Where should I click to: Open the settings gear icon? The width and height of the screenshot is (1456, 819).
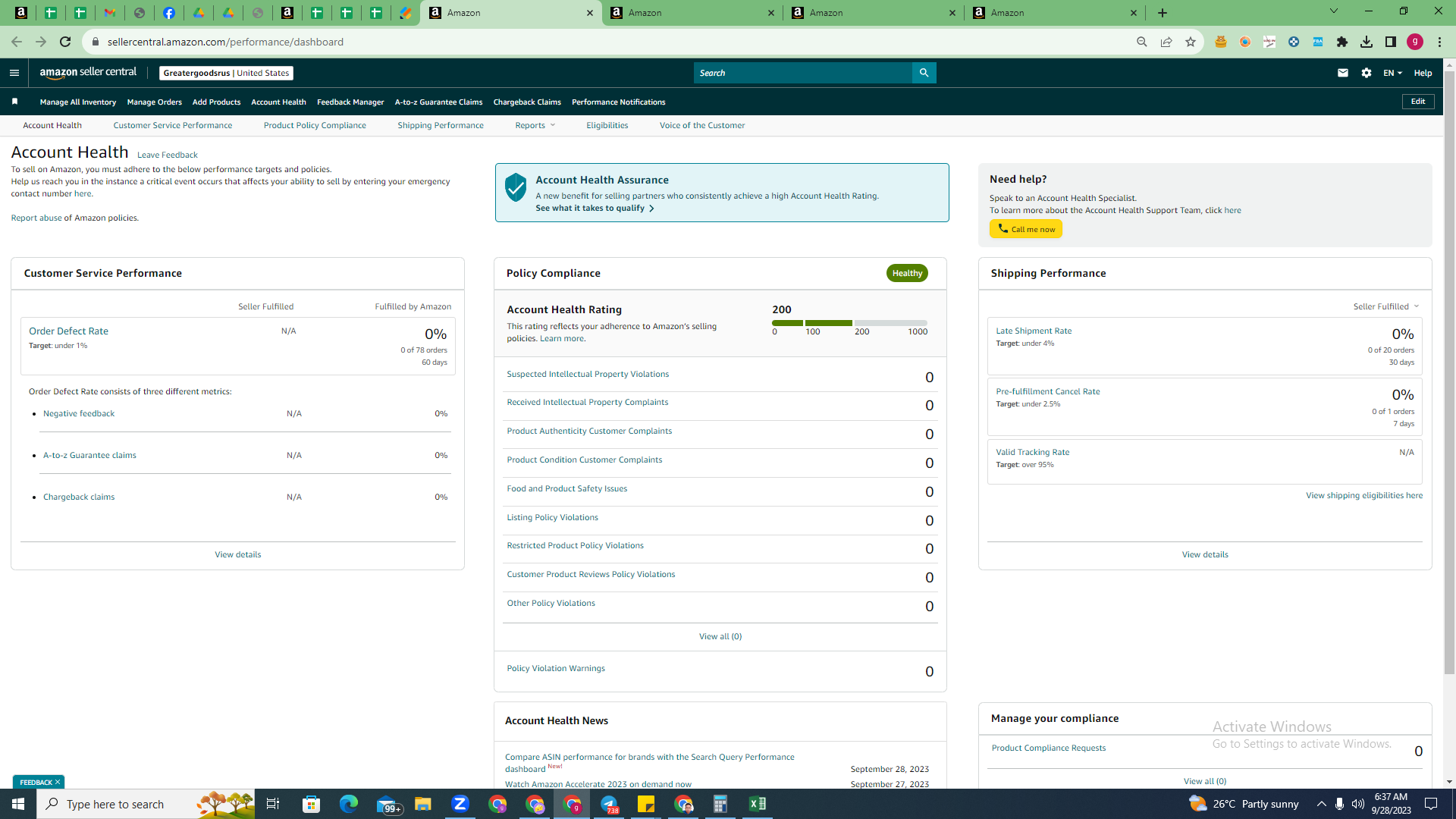coord(1366,73)
